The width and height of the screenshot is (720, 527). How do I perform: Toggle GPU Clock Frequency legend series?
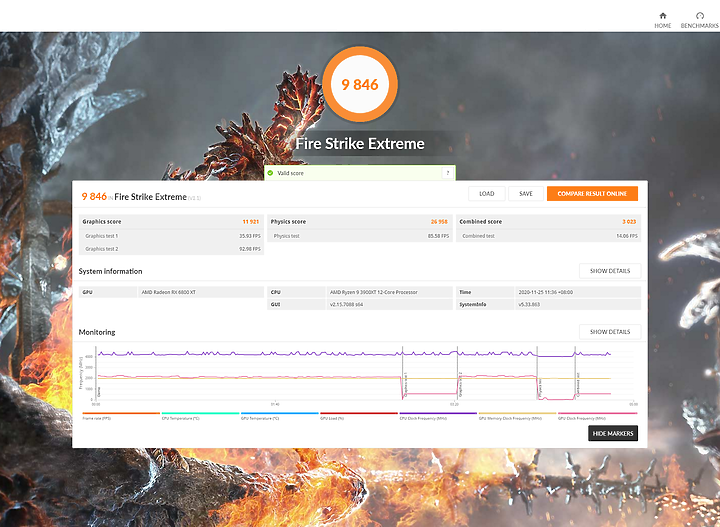click(x=597, y=416)
